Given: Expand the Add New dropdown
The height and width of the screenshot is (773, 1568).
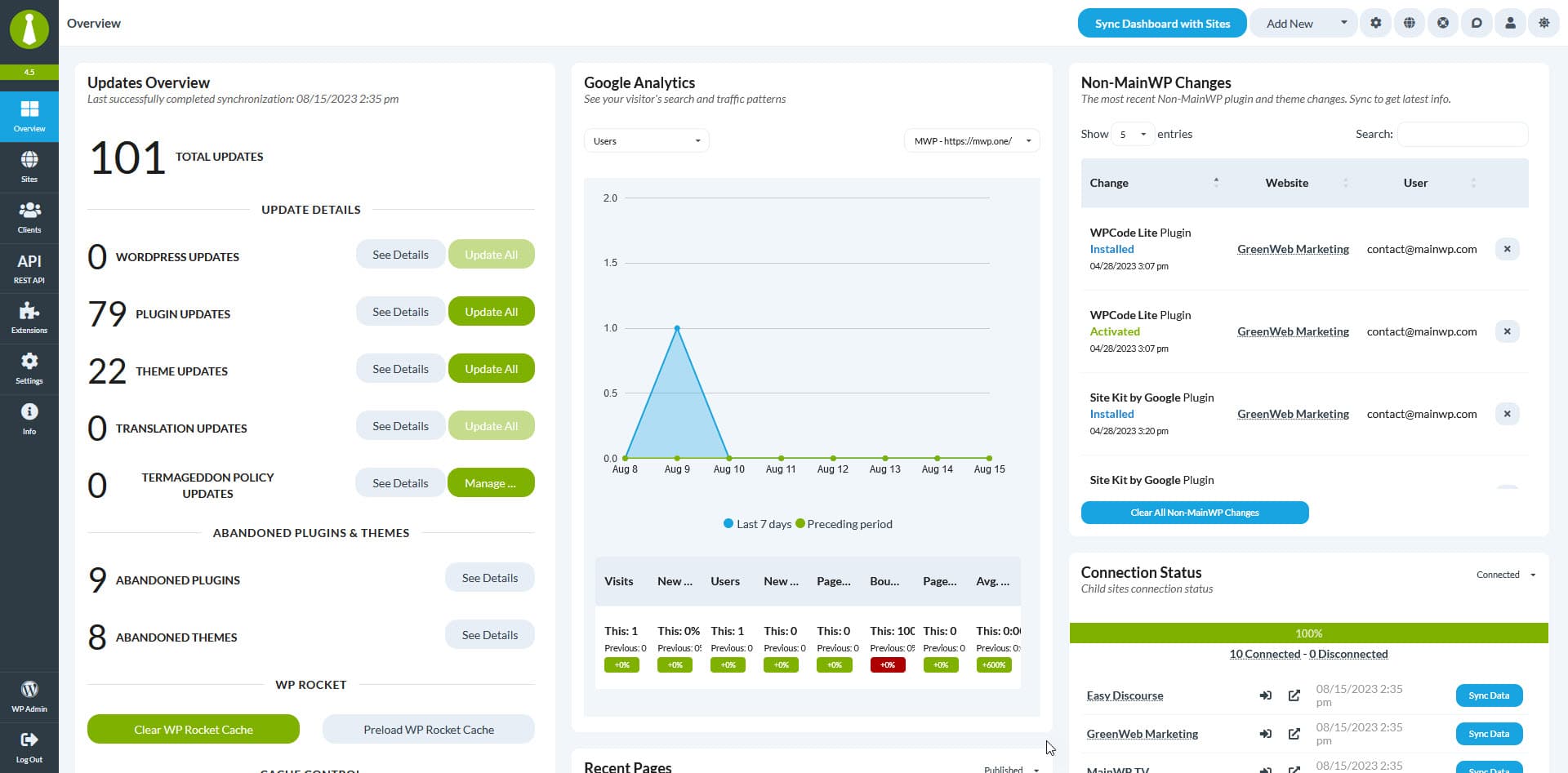Looking at the screenshot, I should pyautogui.click(x=1343, y=23).
